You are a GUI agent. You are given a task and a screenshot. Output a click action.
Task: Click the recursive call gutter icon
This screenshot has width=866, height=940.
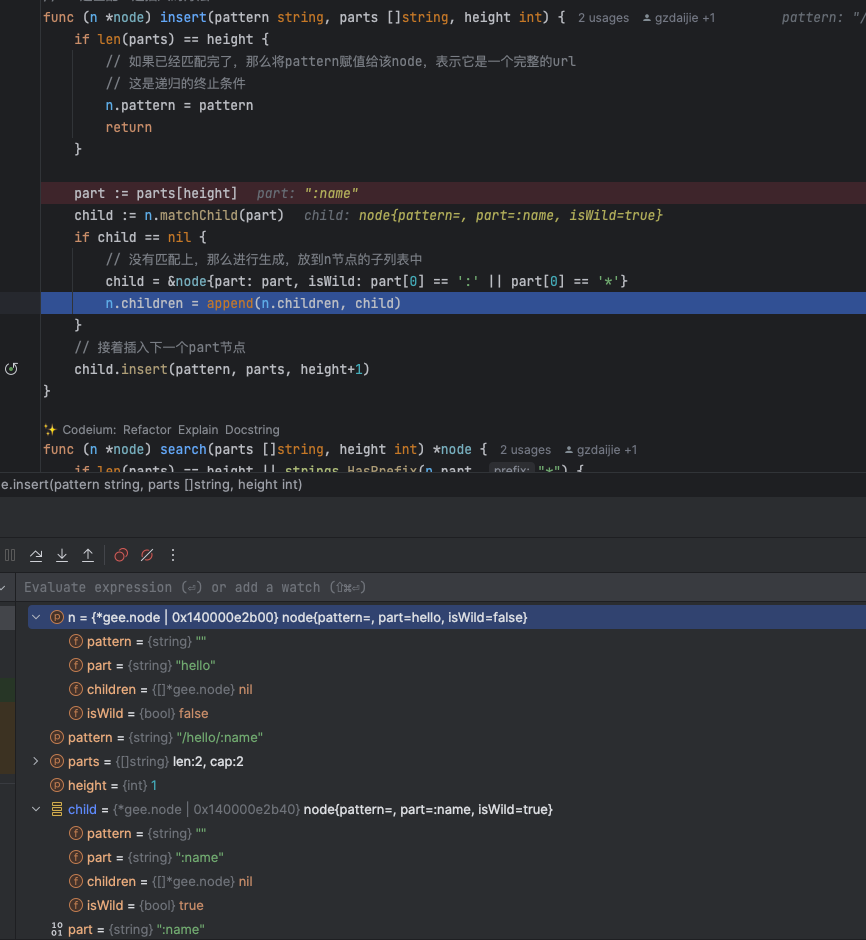point(11,369)
